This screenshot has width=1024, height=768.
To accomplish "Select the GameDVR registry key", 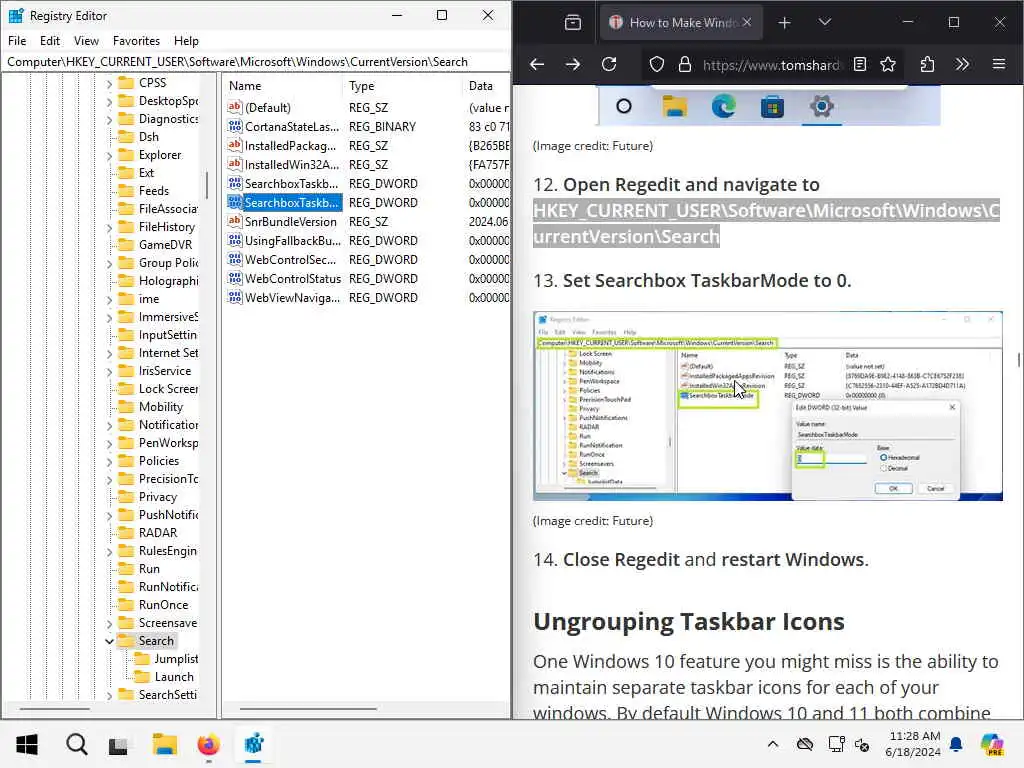I will pyautogui.click(x=165, y=245).
